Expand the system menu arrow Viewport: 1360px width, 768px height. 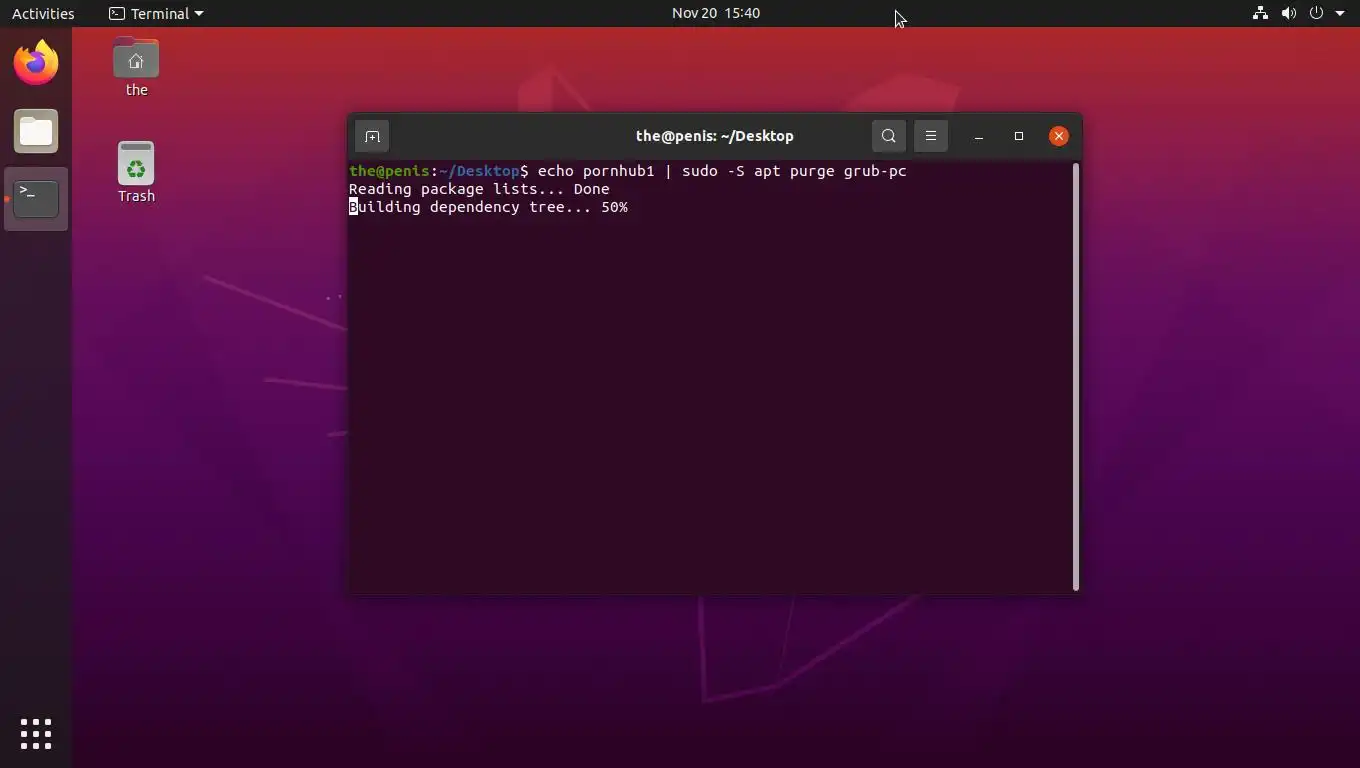pos(1340,13)
